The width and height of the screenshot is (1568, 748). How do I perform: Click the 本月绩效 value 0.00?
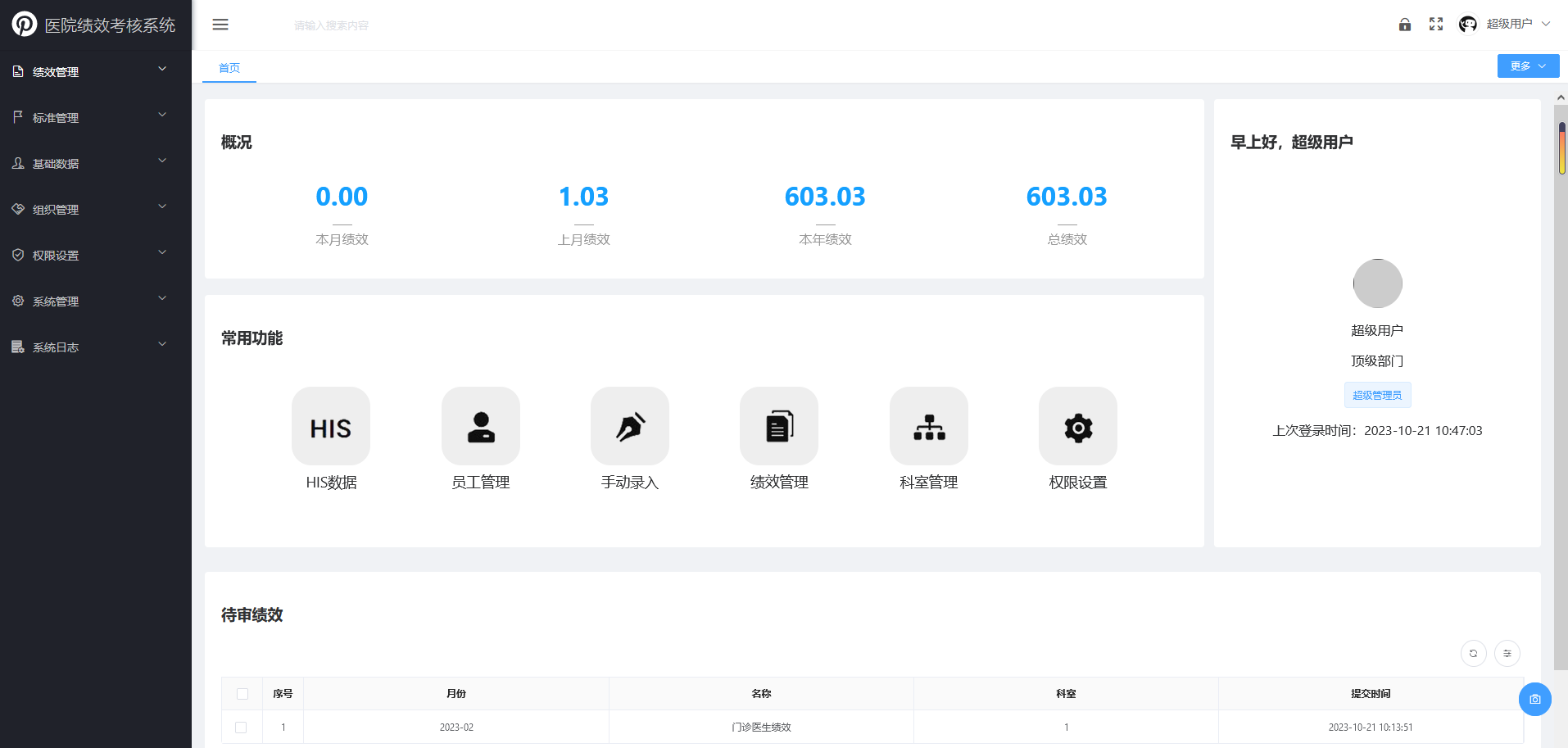click(x=342, y=197)
